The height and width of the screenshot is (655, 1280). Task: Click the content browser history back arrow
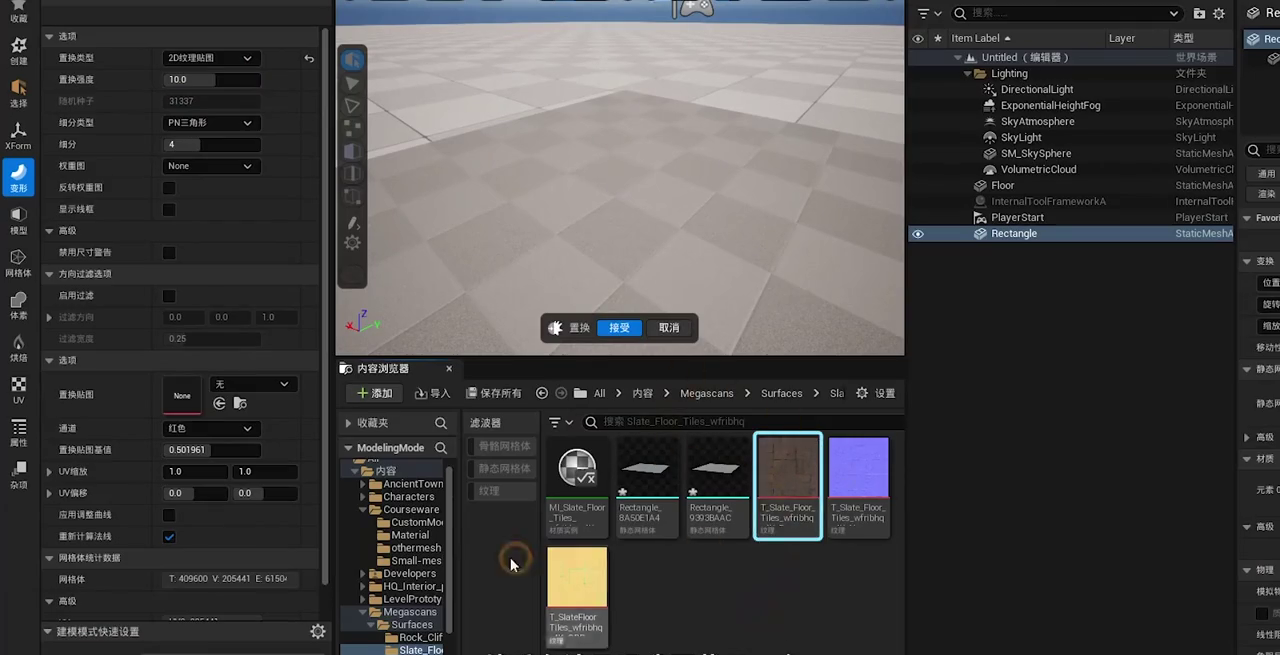click(542, 393)
